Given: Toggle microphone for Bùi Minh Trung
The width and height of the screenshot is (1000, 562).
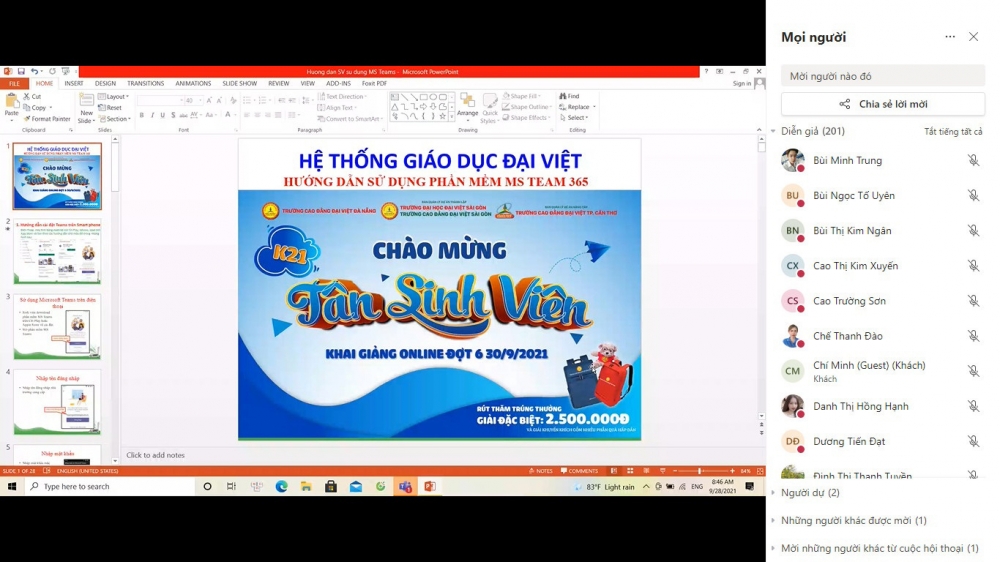Looking at the screenshot, I should click(973, 160).
